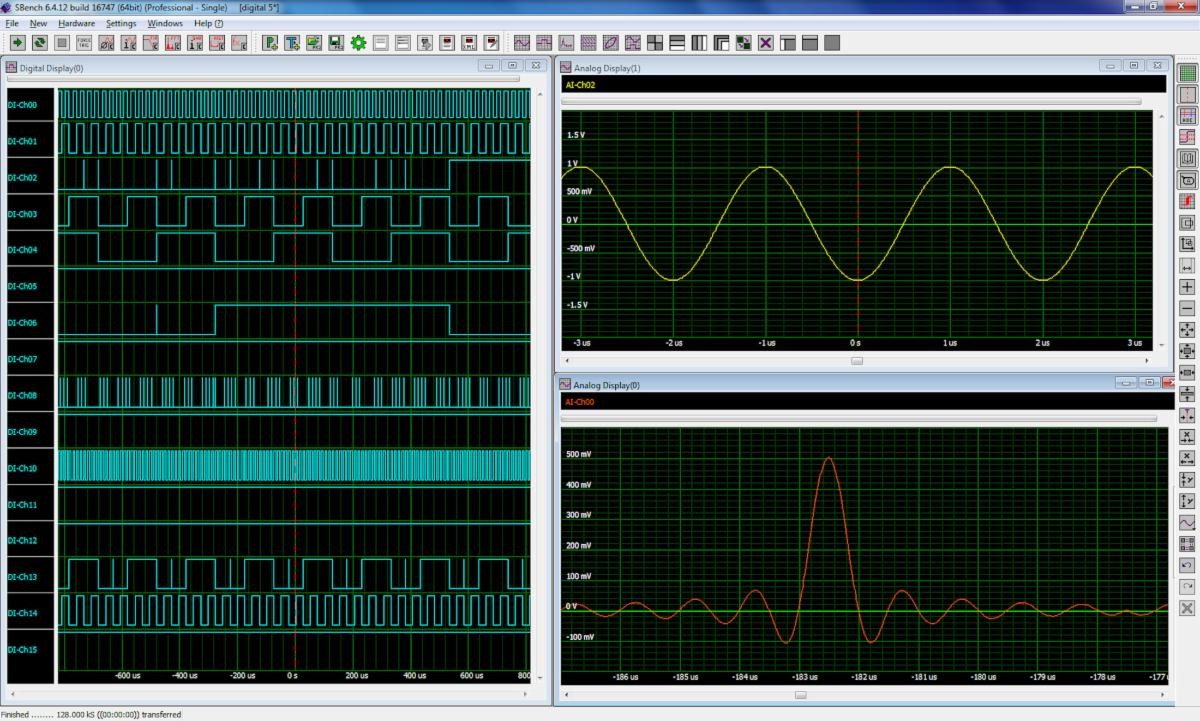Click the loop acquisition icon with circular arrows
This screenshot has height=721, width=1200.
pyautogui.click(x=39, y=43)
